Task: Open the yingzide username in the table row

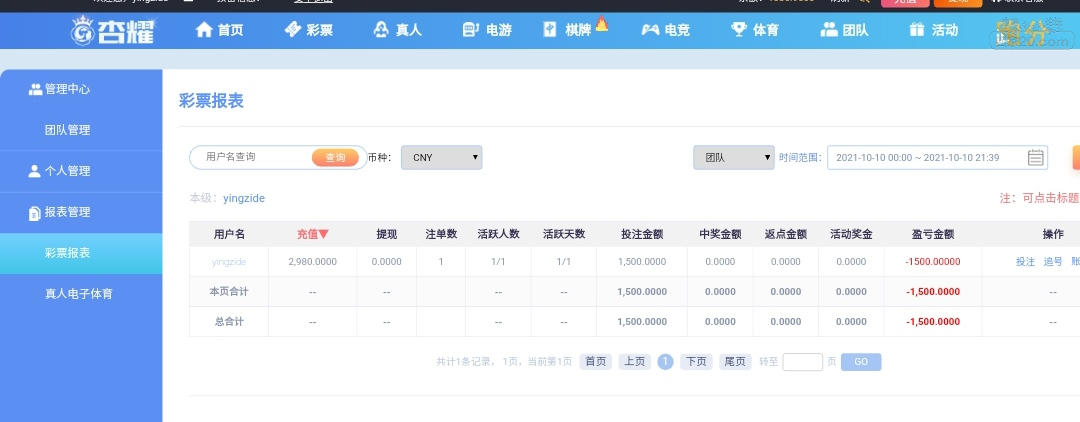Action: pos(229,262)
